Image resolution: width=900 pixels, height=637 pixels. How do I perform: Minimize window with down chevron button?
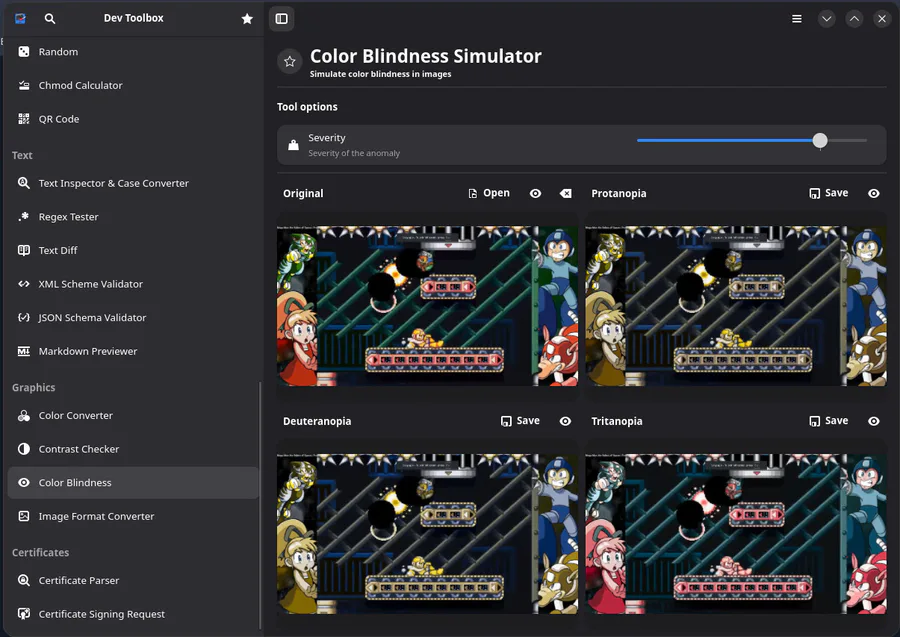827,19
